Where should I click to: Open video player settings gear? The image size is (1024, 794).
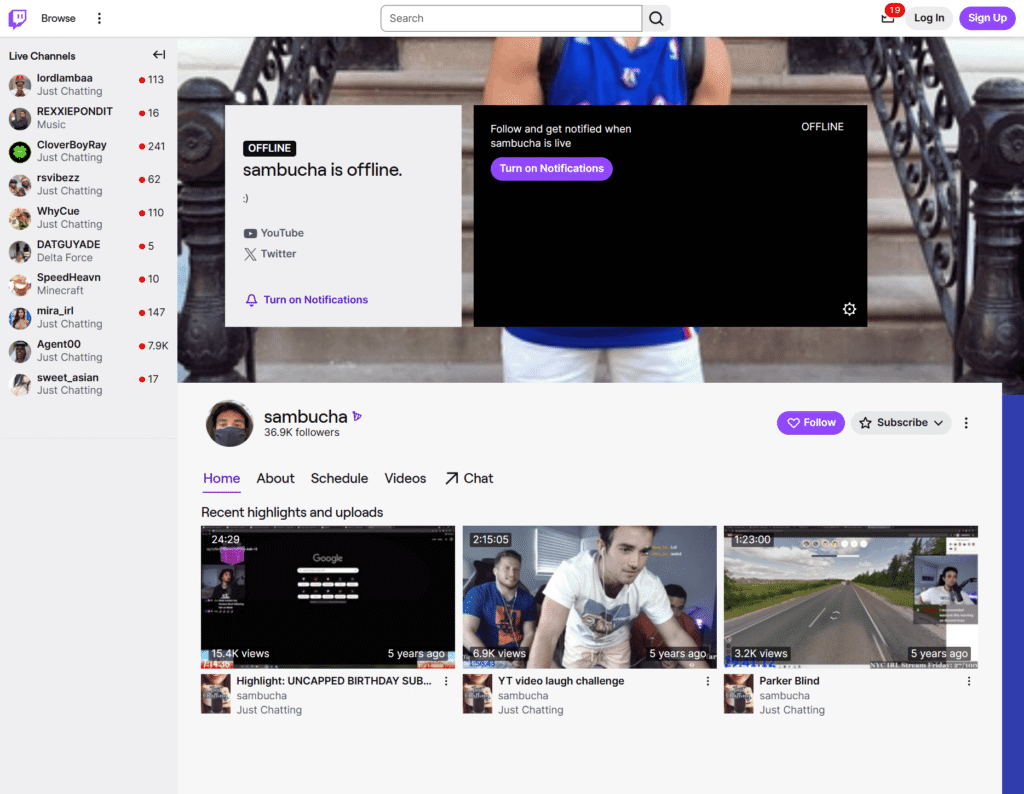click(x=849, y=309)
